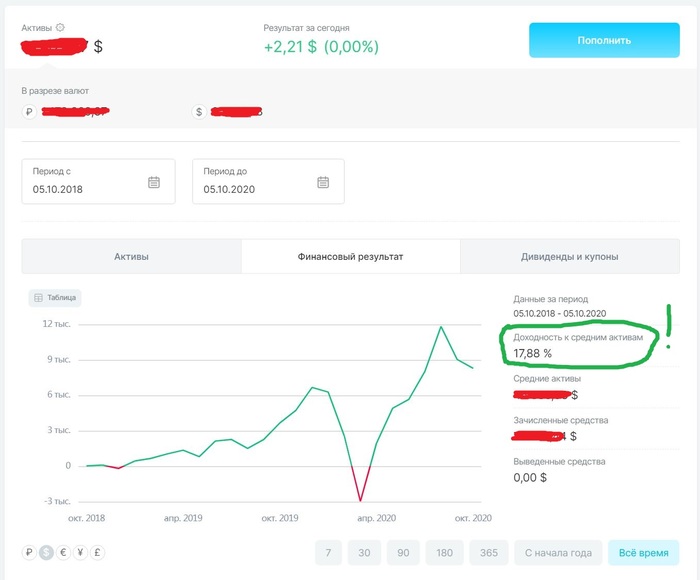Switch chart currency to pound £
Image resolution: width=700 pixels, height=580 pixels.
(x=97, y=552)
